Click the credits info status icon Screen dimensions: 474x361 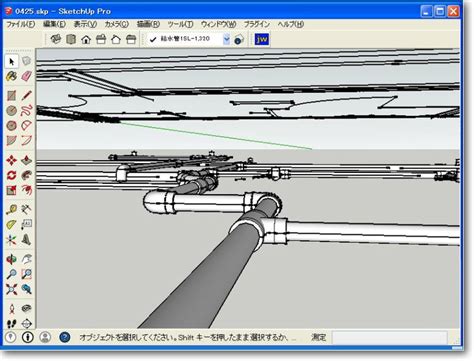coord(28,337)
